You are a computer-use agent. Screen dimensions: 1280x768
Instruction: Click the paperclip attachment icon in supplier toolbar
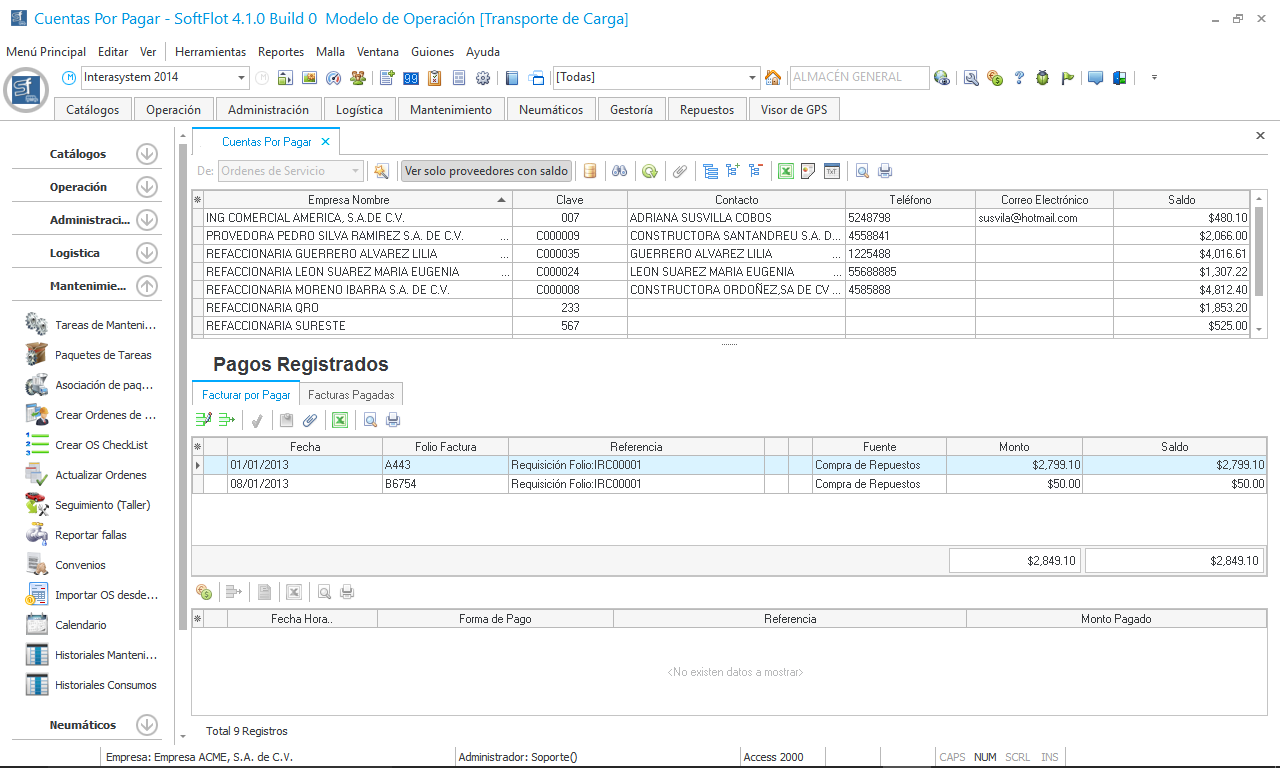(x=680, y=171)
